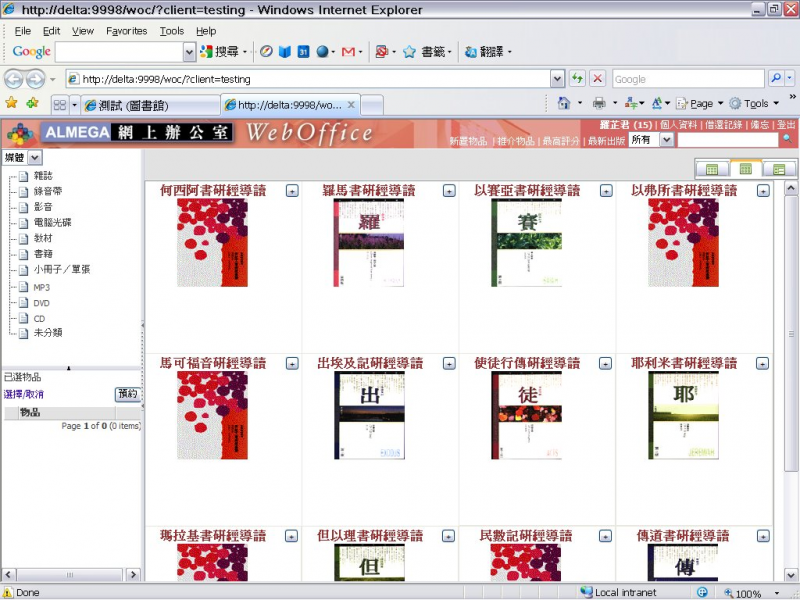Open the command bar Tools dropdown
Screen dimensions: 800x600
[754, 104]
